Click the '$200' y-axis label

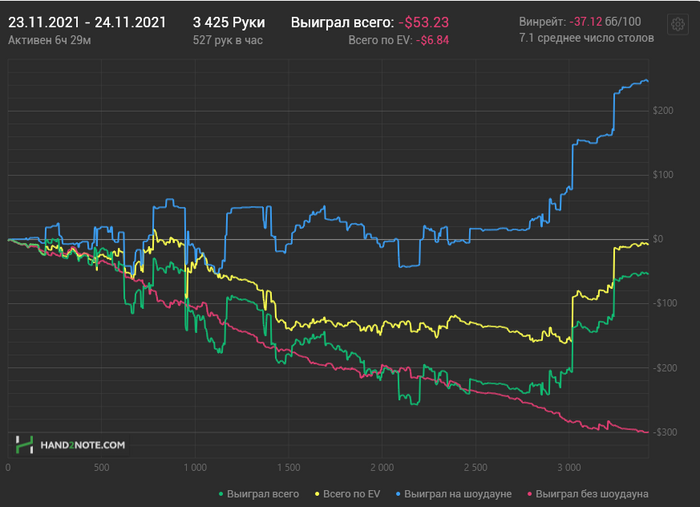(x=663, y=111)
